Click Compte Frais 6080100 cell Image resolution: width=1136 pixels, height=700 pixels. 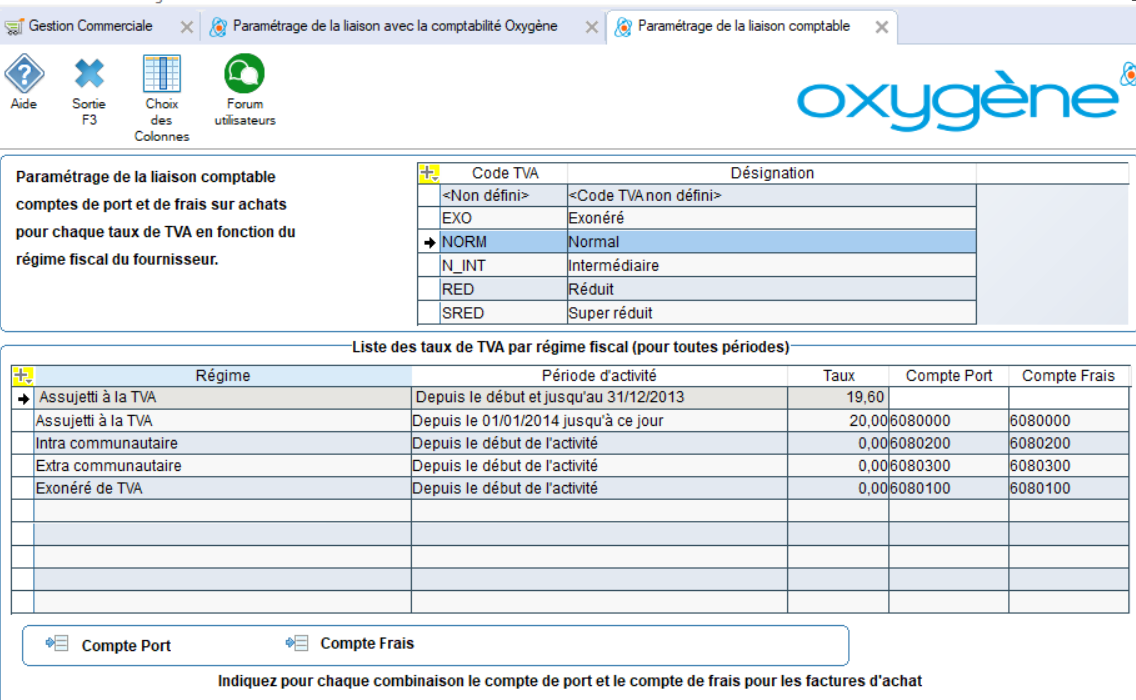tap(1068, 488)
